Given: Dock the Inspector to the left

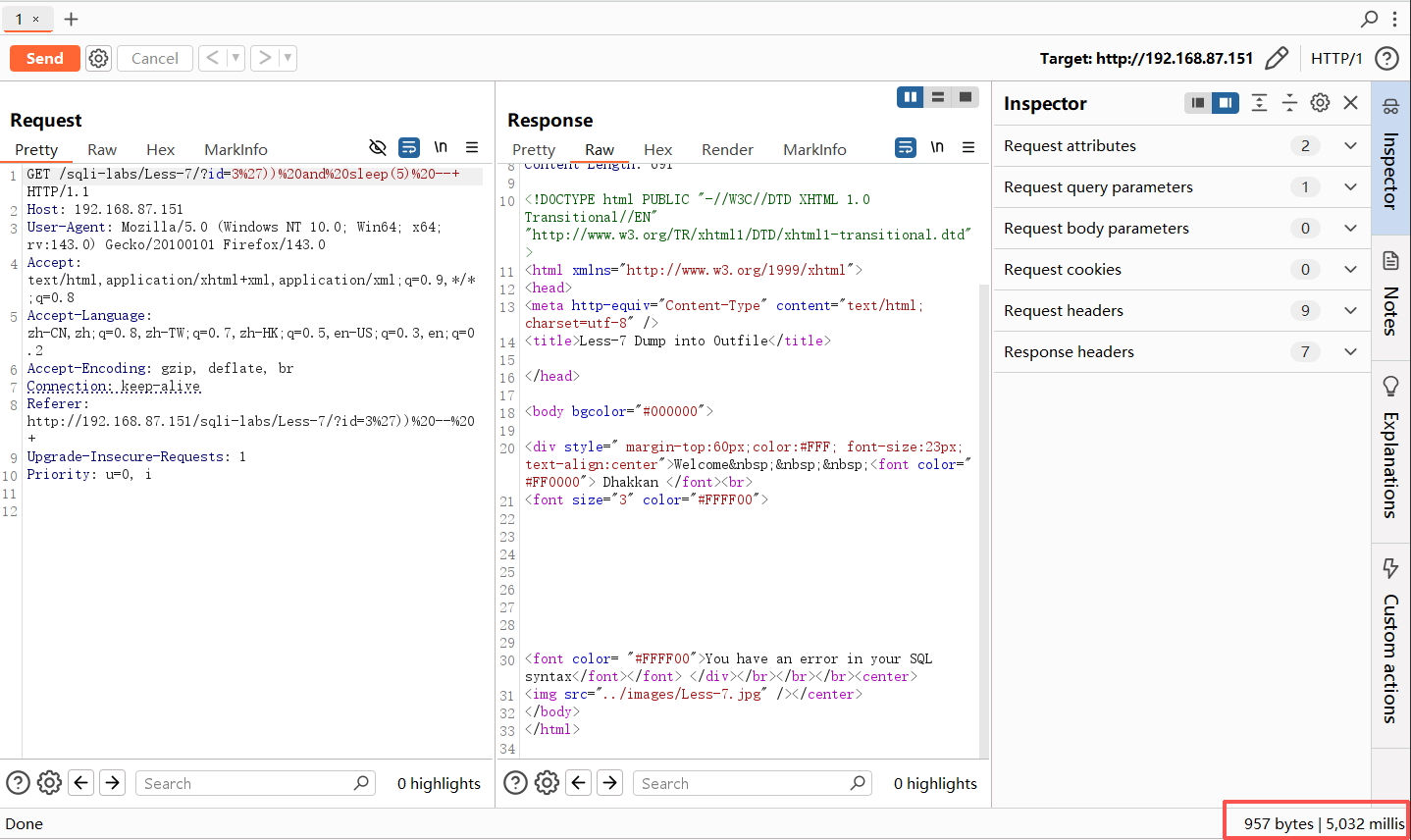Looking at the screenshot, I should pyautogui.click(x=1197, y=103).
